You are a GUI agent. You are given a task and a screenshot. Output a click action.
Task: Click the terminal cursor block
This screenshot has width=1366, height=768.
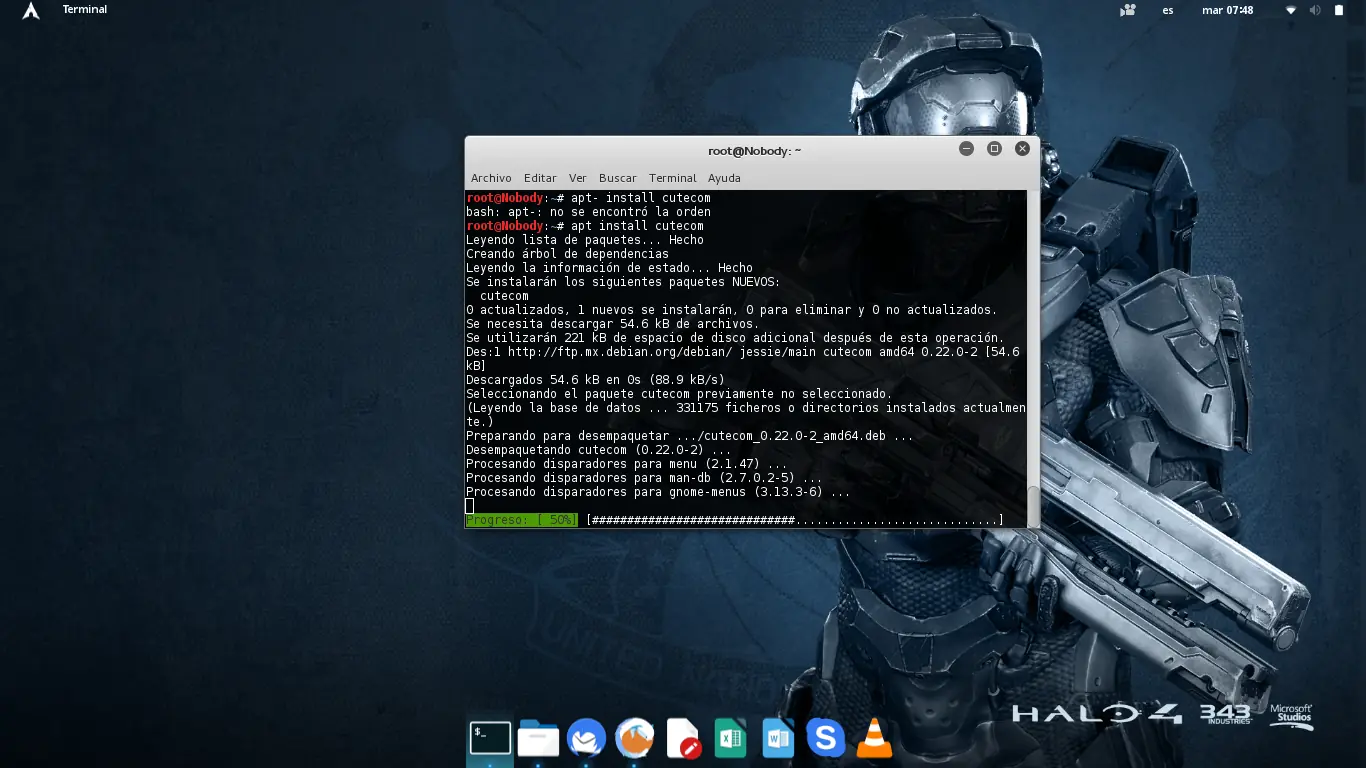(470, 506)
